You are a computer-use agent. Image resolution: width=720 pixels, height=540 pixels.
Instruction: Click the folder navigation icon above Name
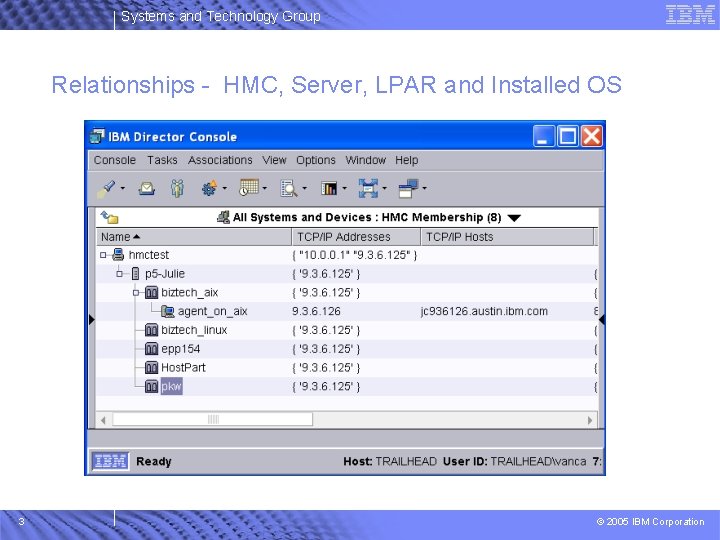[x=110, y=217]
